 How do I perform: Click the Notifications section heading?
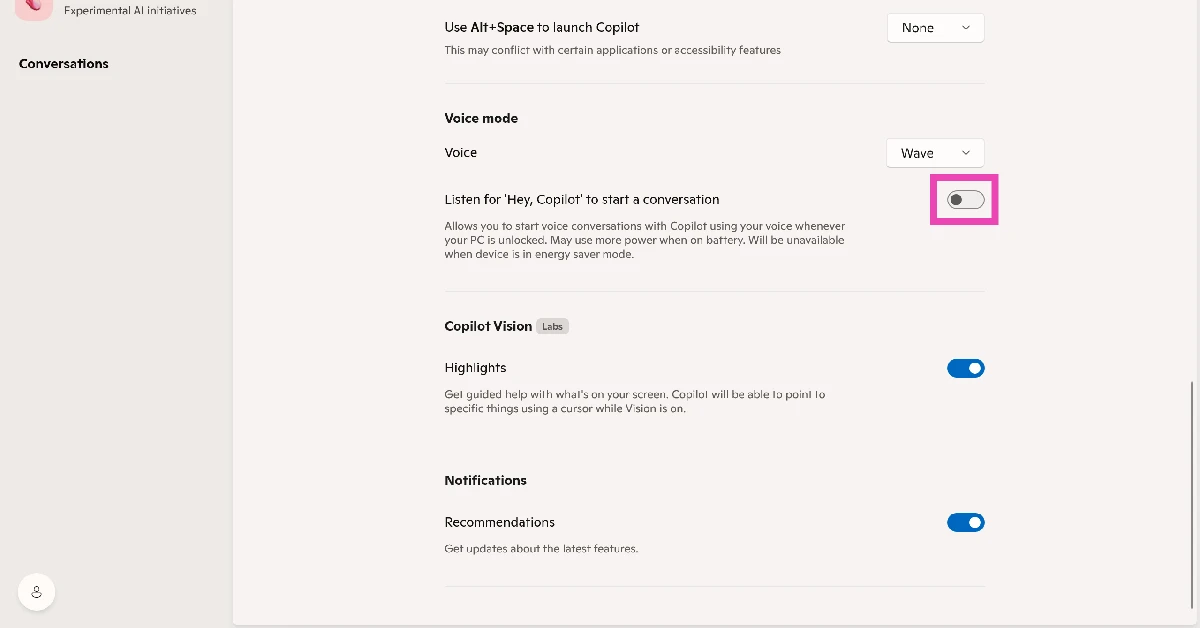coord(486,480)
